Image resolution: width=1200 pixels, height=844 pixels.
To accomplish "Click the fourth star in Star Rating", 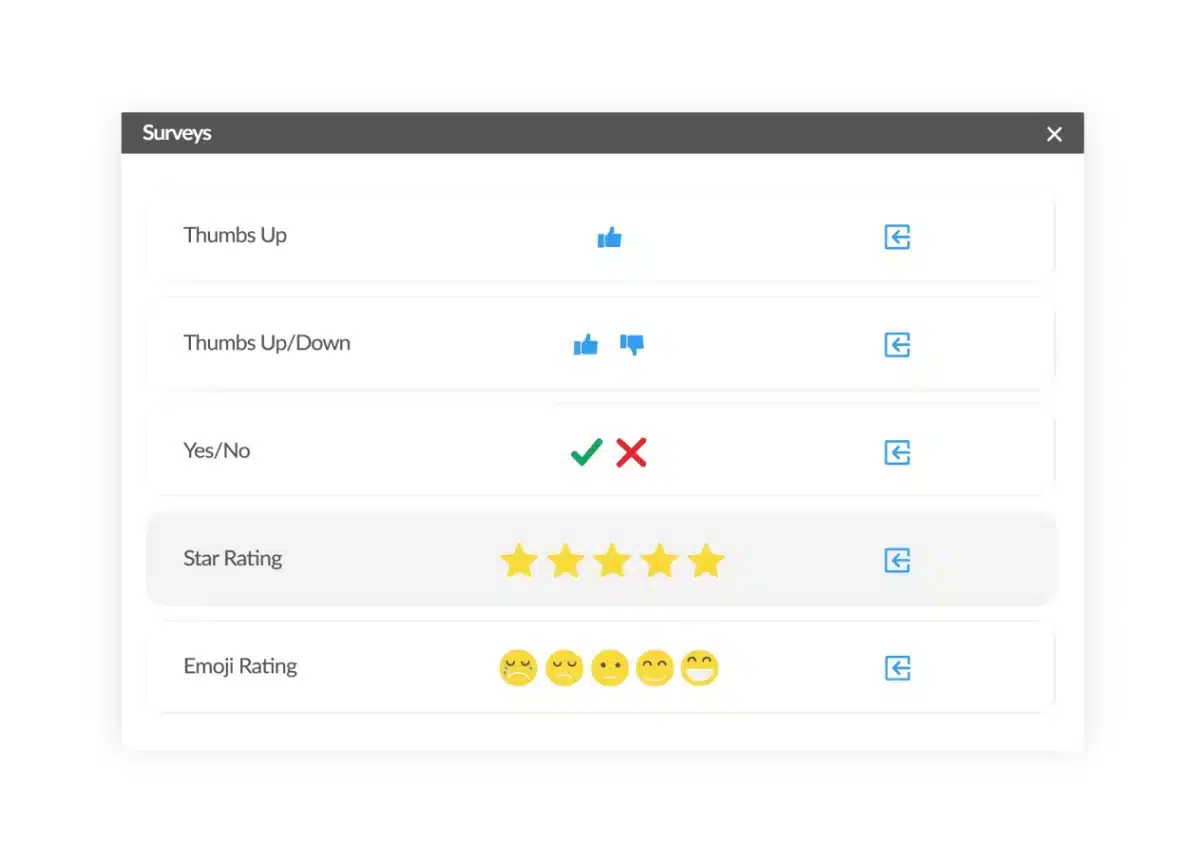I will 659,560.
